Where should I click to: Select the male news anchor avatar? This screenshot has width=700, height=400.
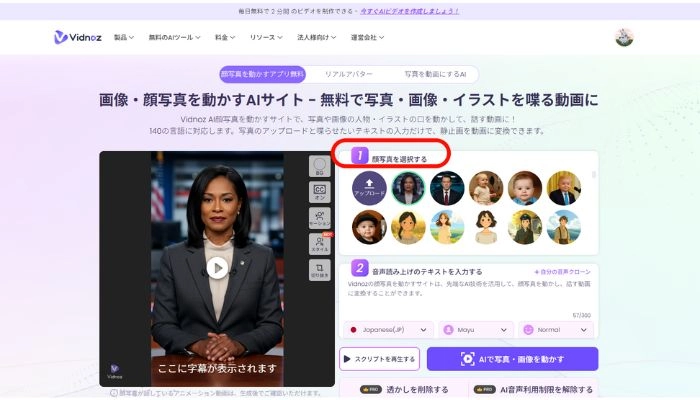tap(447, 188)
